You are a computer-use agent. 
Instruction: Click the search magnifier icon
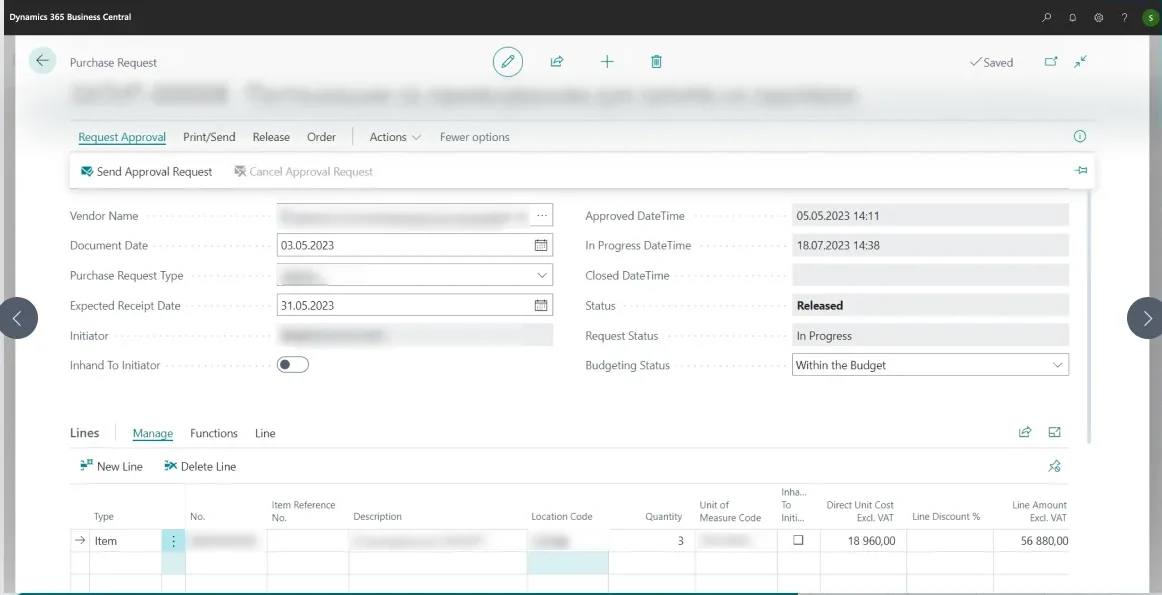click(x=1047, y=17)
